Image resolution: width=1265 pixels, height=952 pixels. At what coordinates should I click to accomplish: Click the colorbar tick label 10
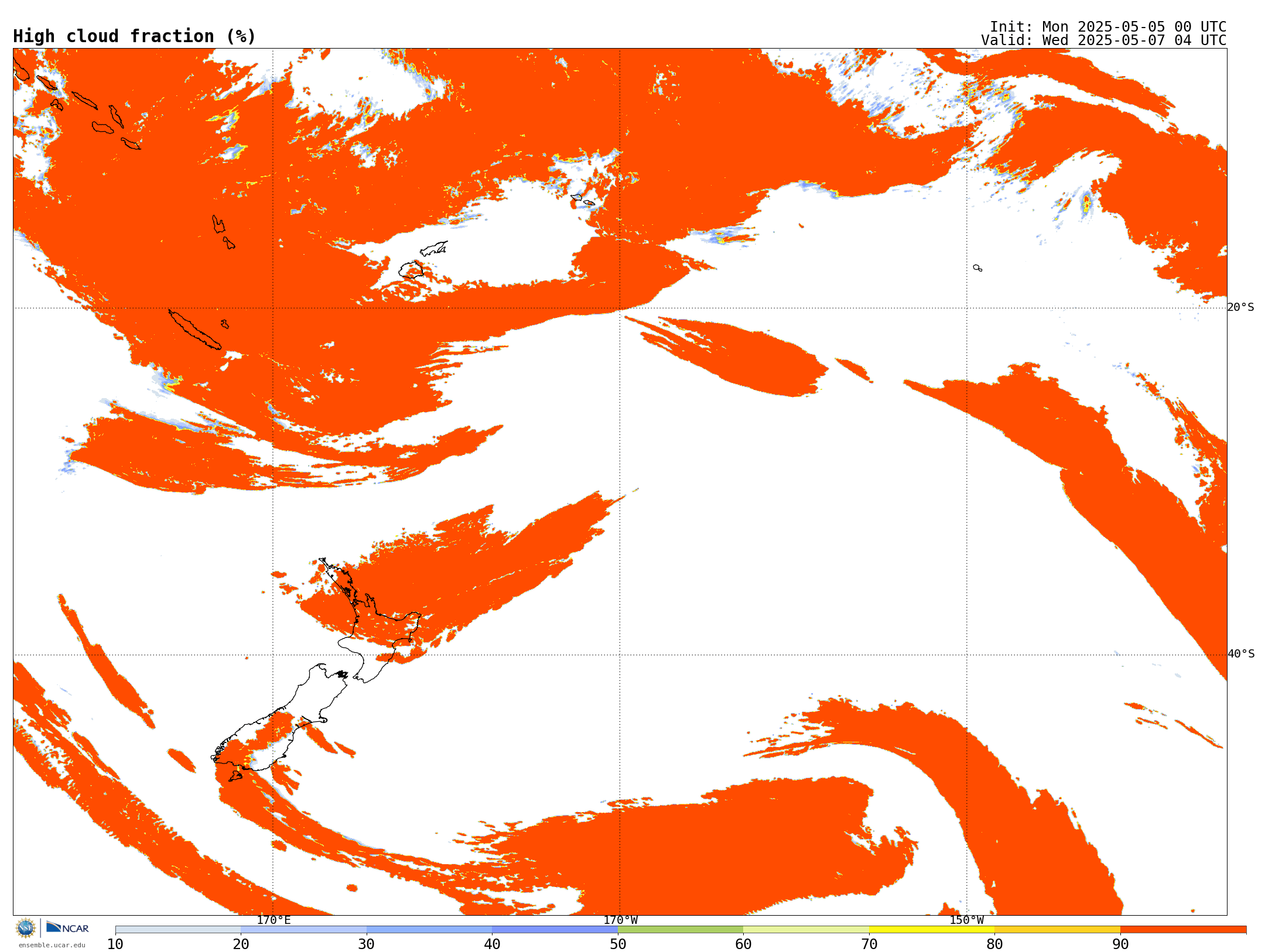tap(115, 944)
